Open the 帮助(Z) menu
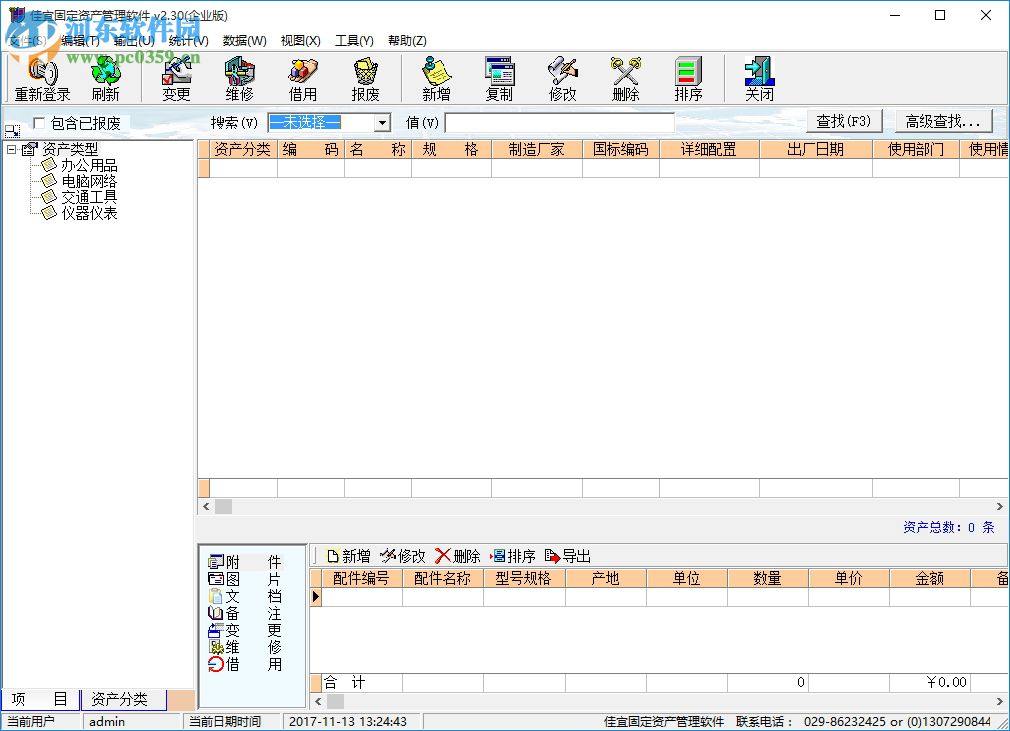Viewport: 1010px width, 731px height. (x=407, y=41)
